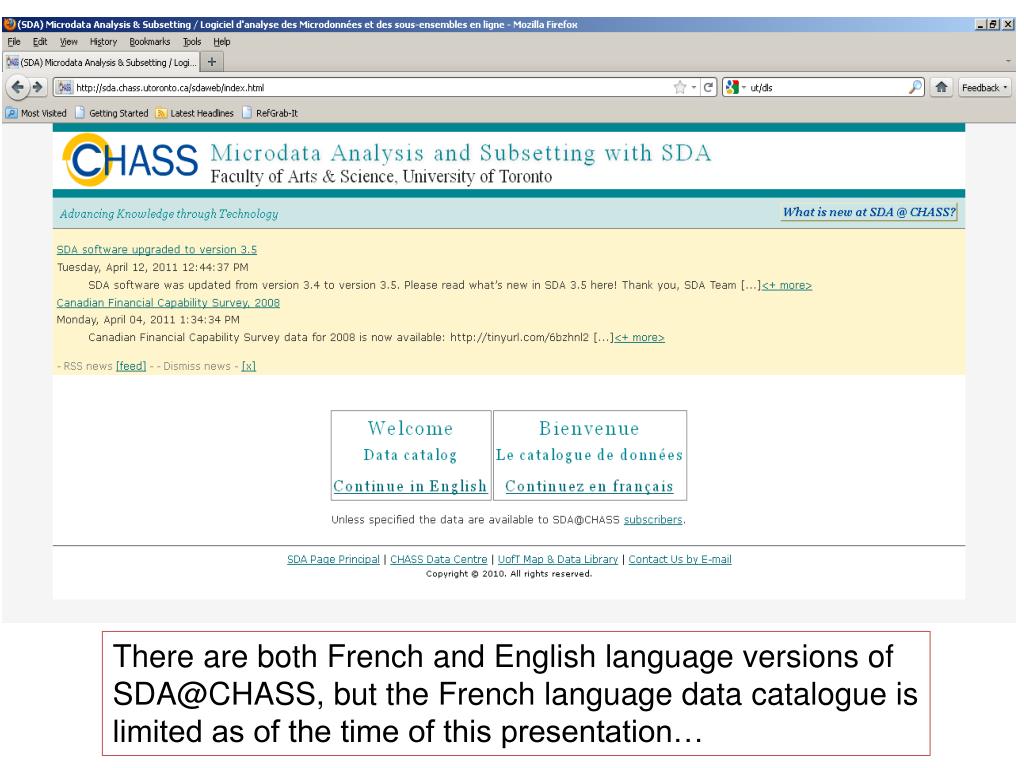Click 'Tuesday, April 12, 2011 12:44:37 PM' date text
This screenshot has height=768, width=1024.
[152, 267]
